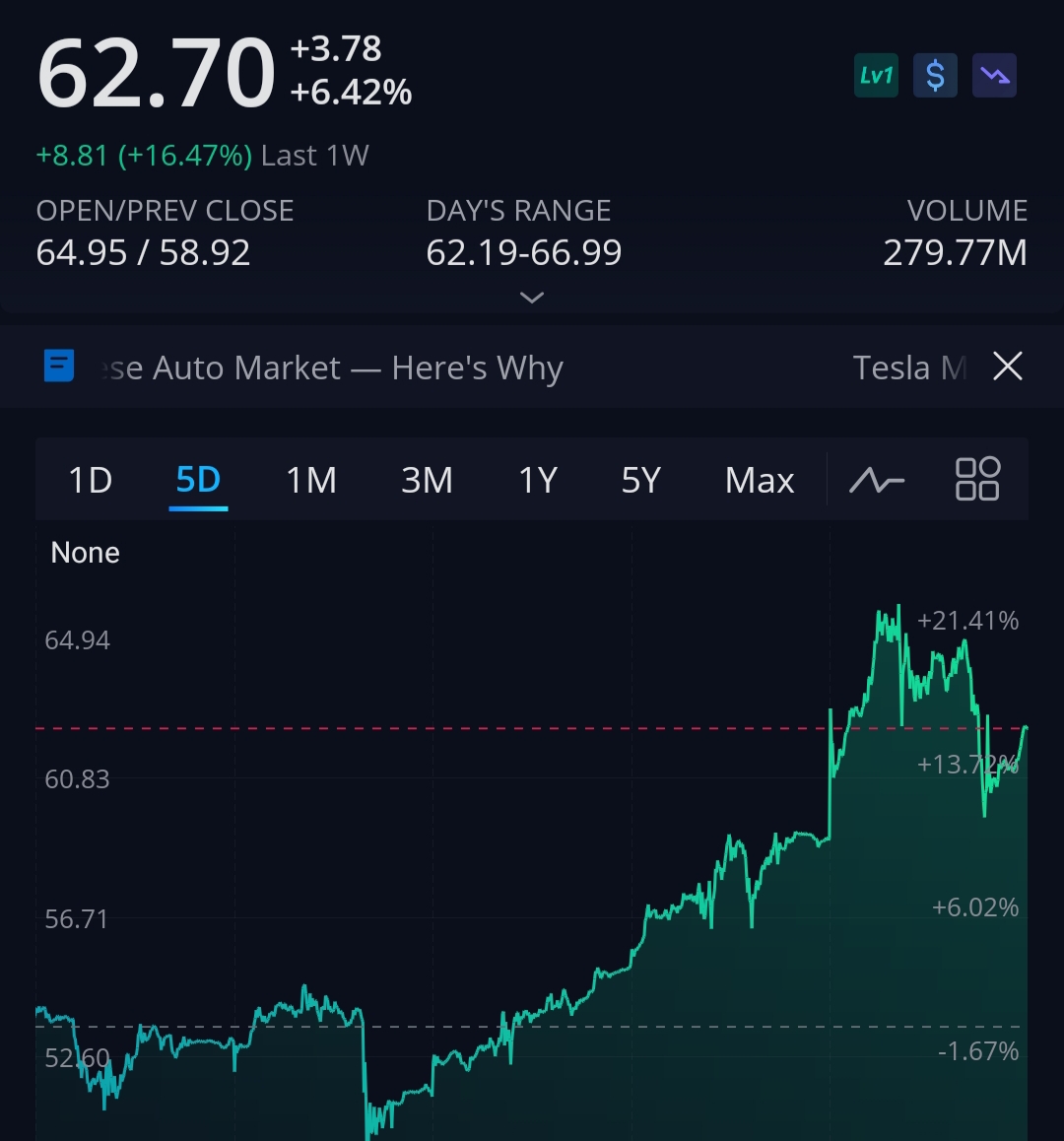1064x1141 pixels.
Task: Switch to 1M chart range
Action: tap(311, 481)
